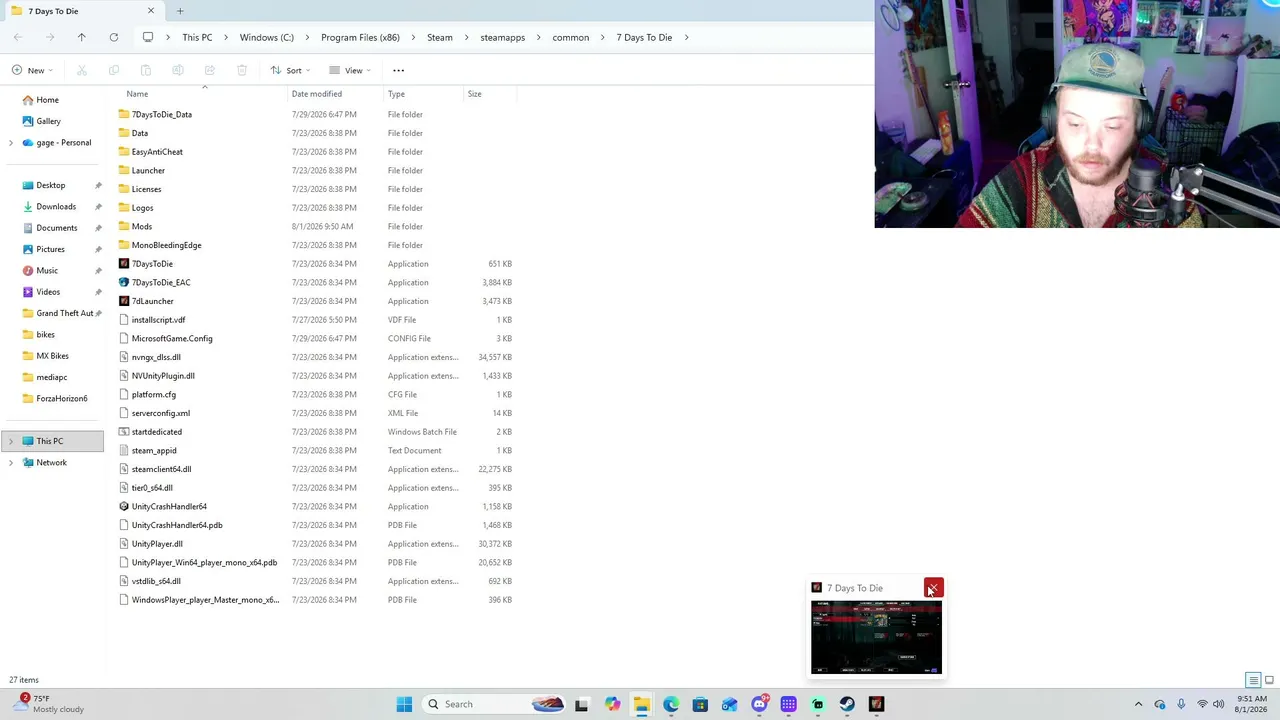Open Discord from the taskbar
The image size is (1280, 720).
pos(759,704)
